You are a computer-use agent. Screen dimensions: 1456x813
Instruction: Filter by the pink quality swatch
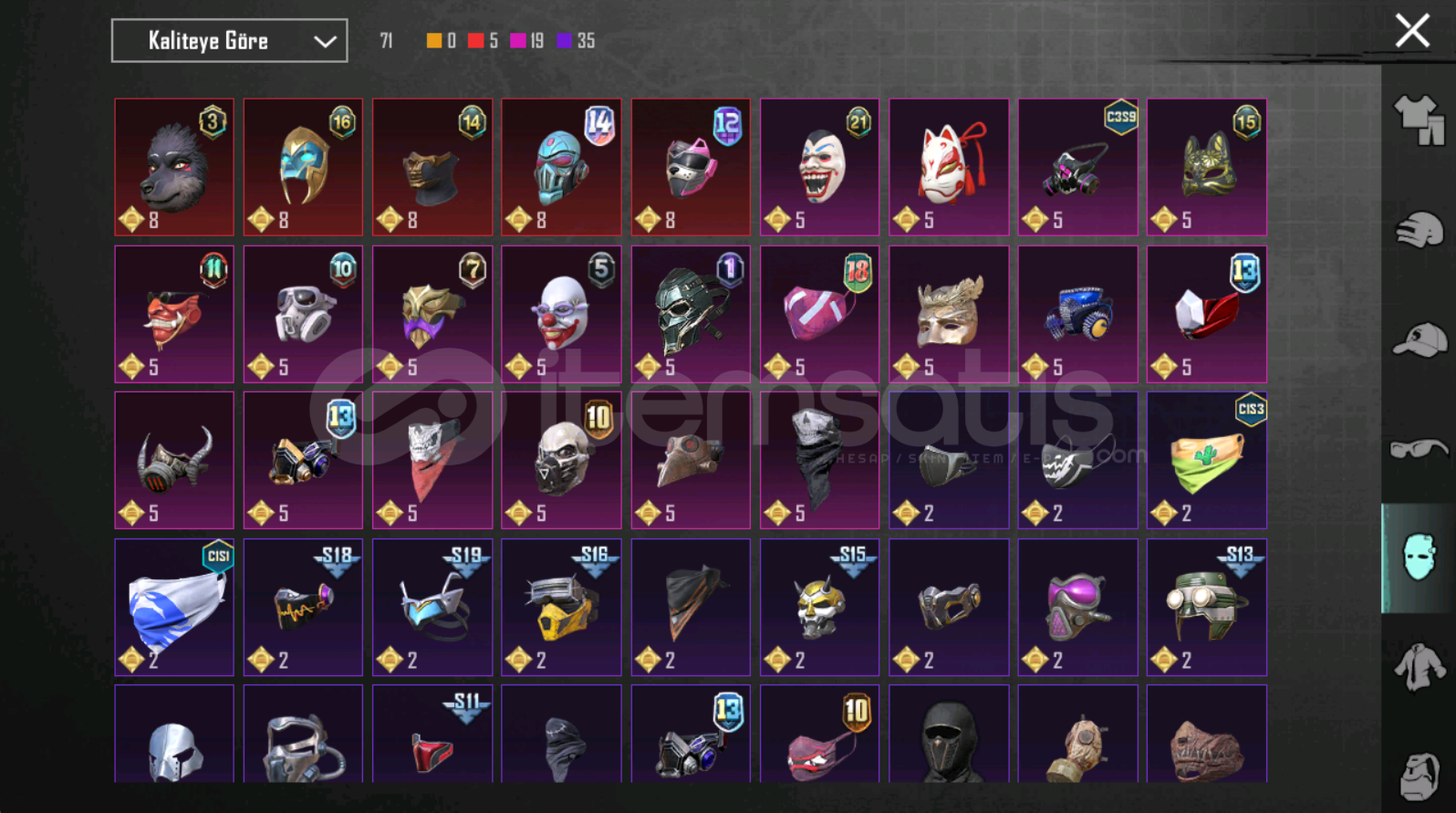[x=517, y=40]
